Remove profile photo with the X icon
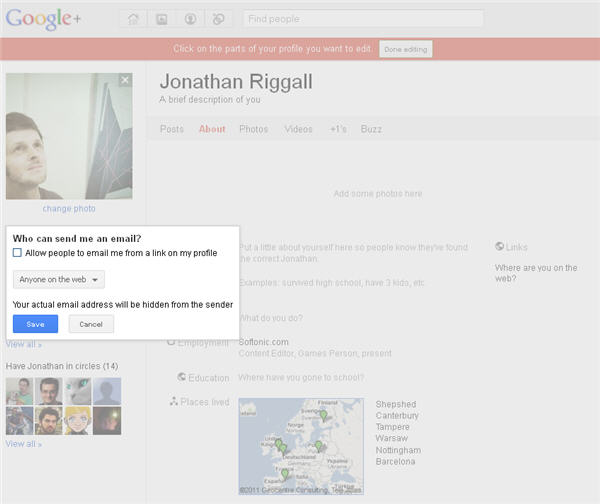 pyautogui.click(x=125, y=80)
